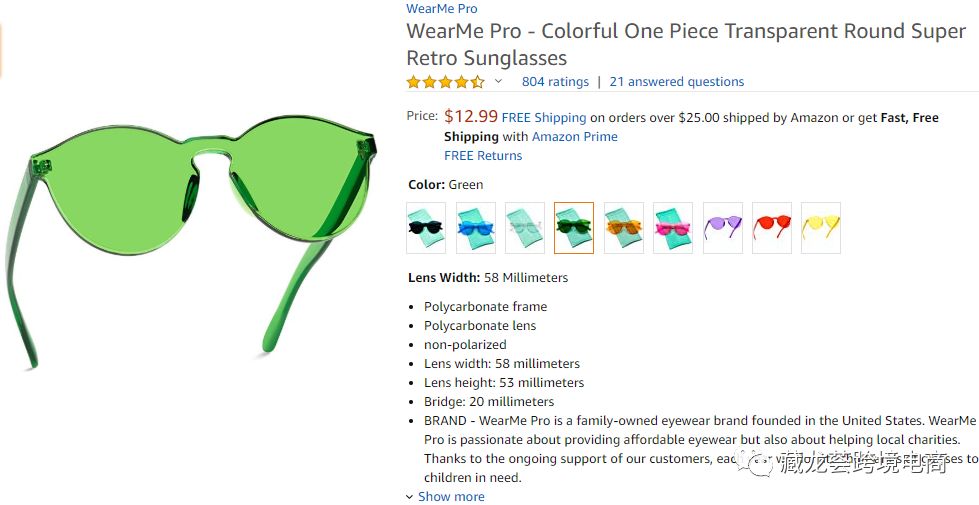
Task: Choose the blue sunglasses color option
Action: [x=476, y=228]
